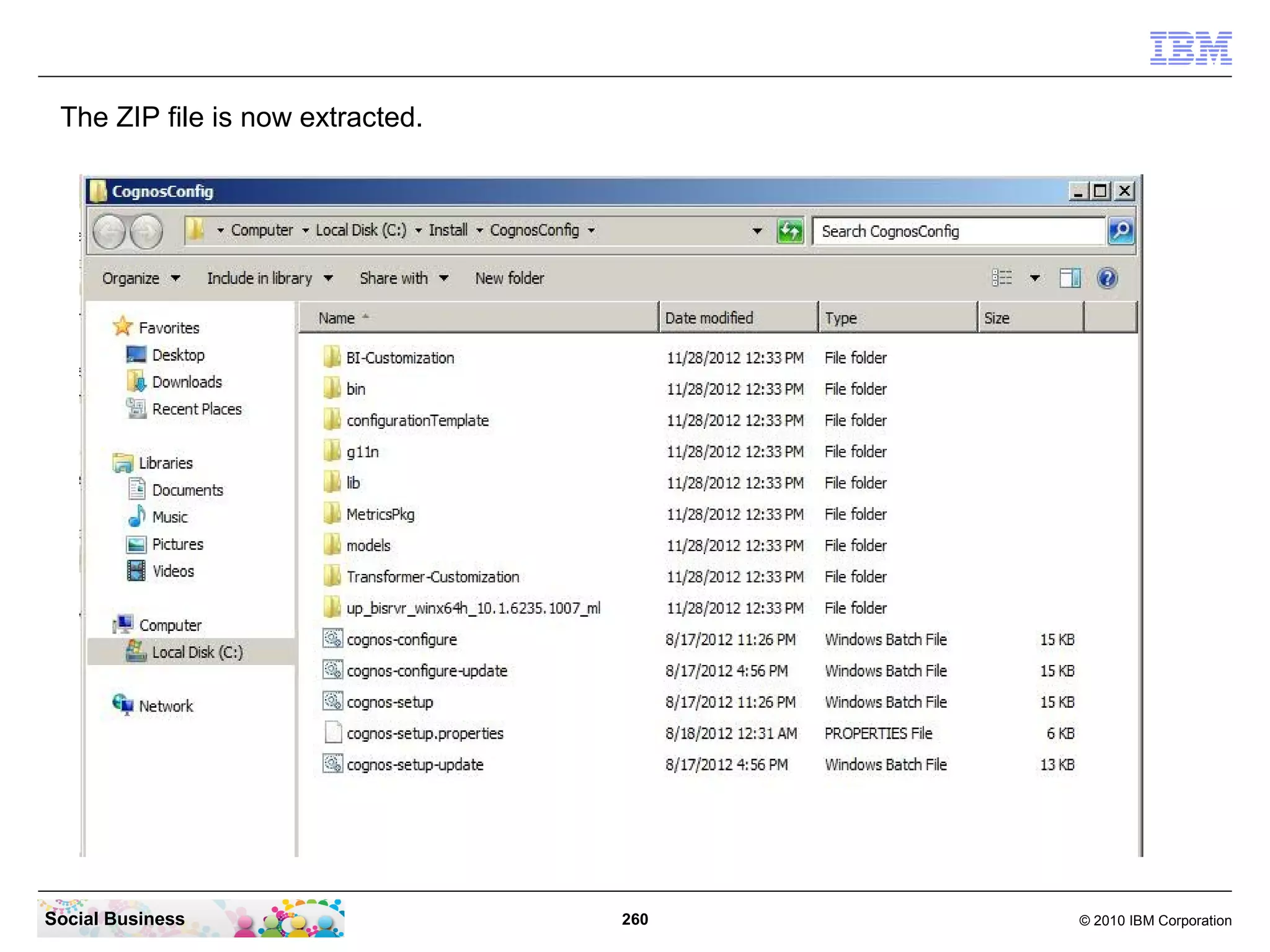Click the Network icon in sidebar
The width and height of the screenshot is (1270, 952).
coord(123,705)
